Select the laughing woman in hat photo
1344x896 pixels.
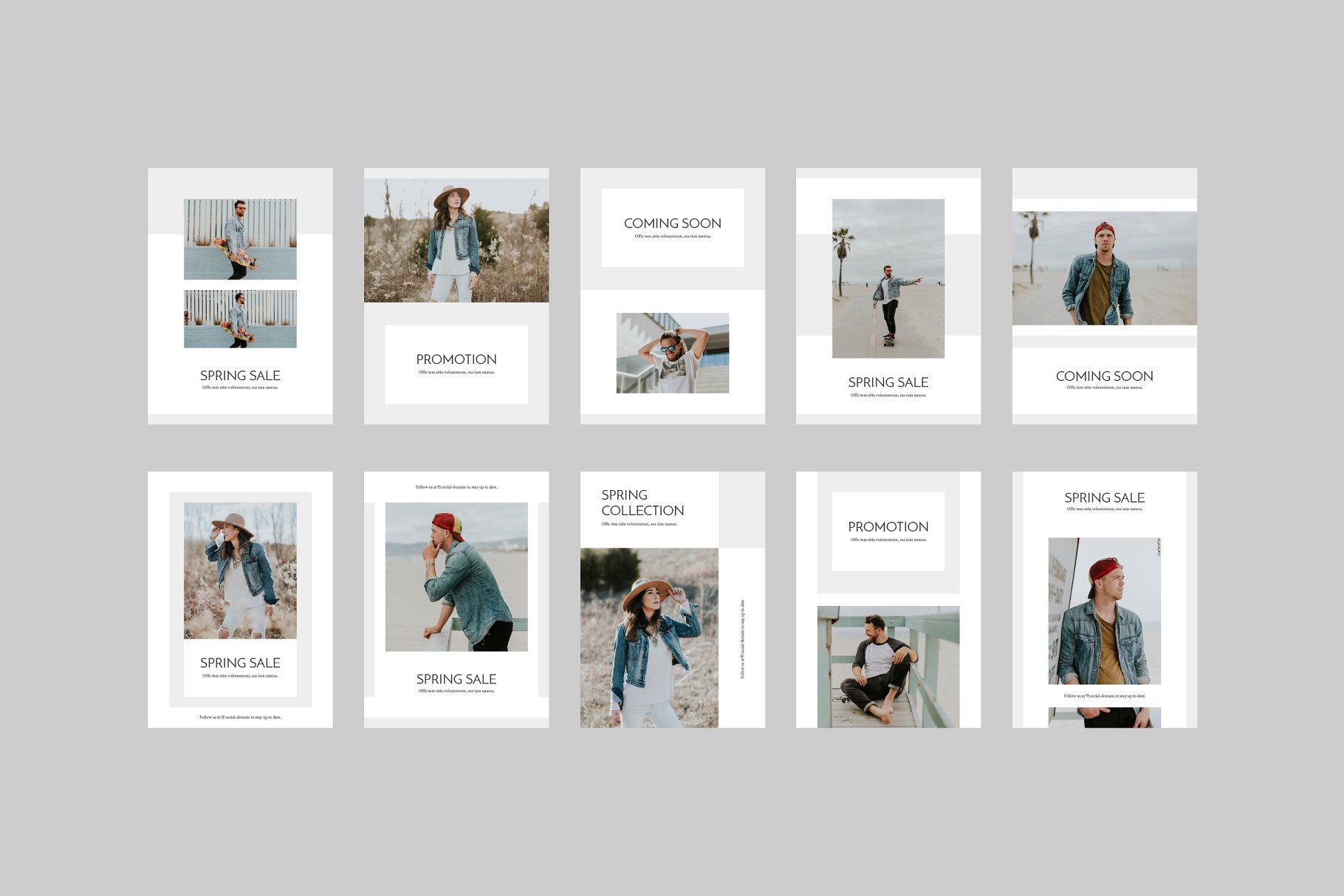point(240,570)
